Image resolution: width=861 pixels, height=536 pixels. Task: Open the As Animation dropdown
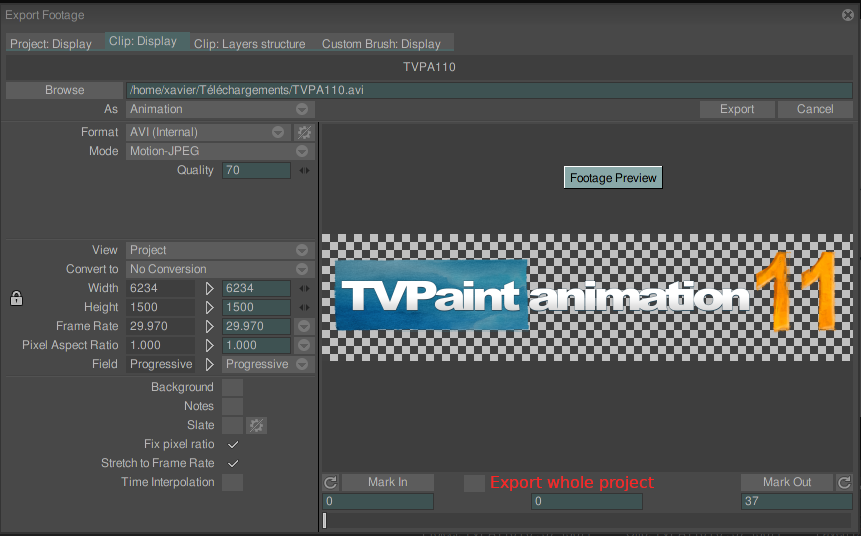tap(220, 109)
